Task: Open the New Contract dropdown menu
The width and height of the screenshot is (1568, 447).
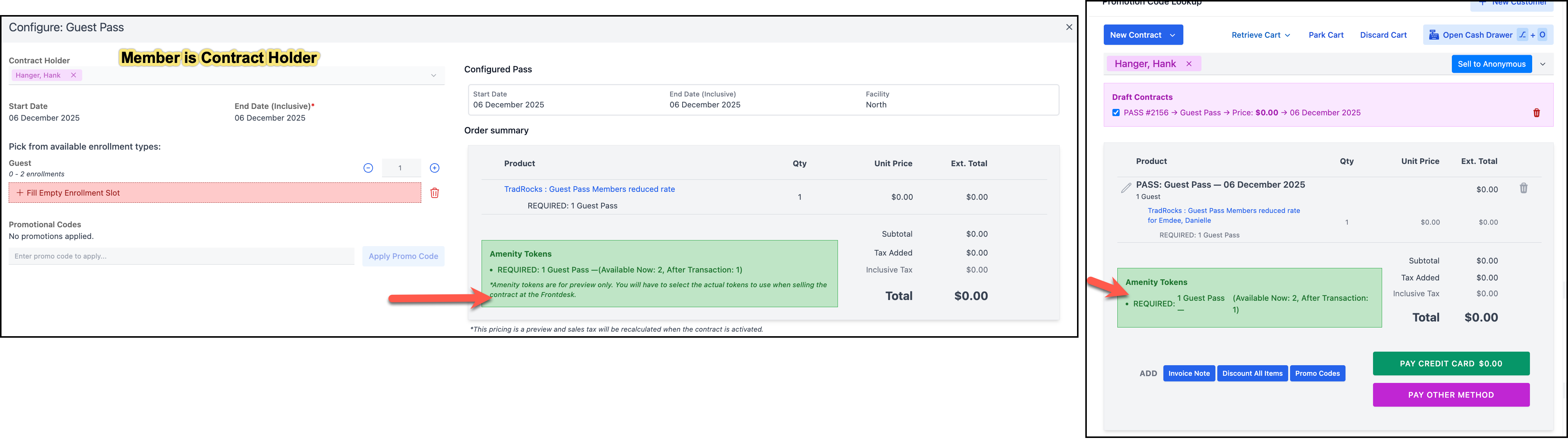Action: (1172, 35)
